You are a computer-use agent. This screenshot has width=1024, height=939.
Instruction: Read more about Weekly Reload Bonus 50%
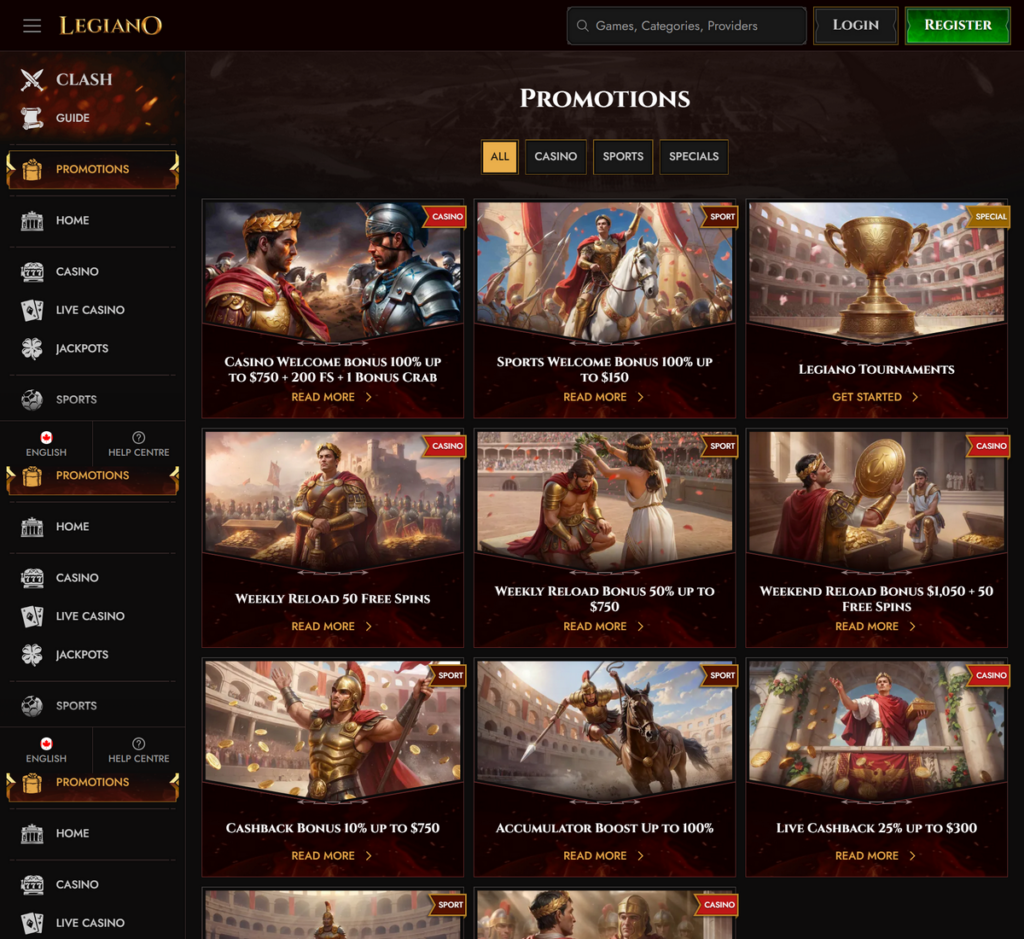[594, 626]
